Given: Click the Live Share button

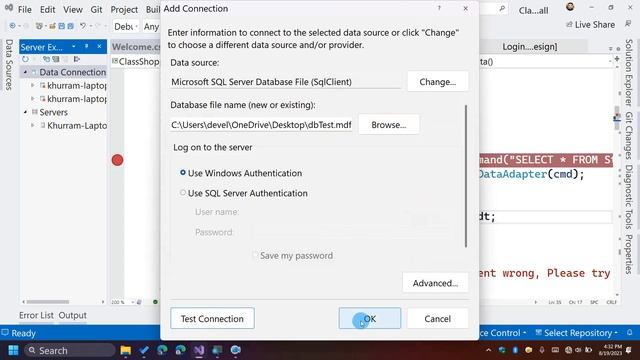Looking at the screenshot, I should (x=590, y=25).
